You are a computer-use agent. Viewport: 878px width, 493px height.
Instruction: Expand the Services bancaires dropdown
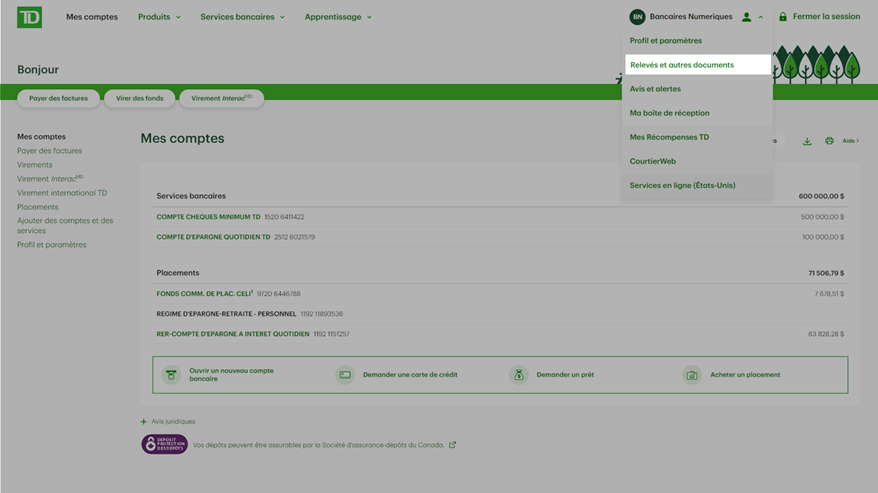[242, 17]
